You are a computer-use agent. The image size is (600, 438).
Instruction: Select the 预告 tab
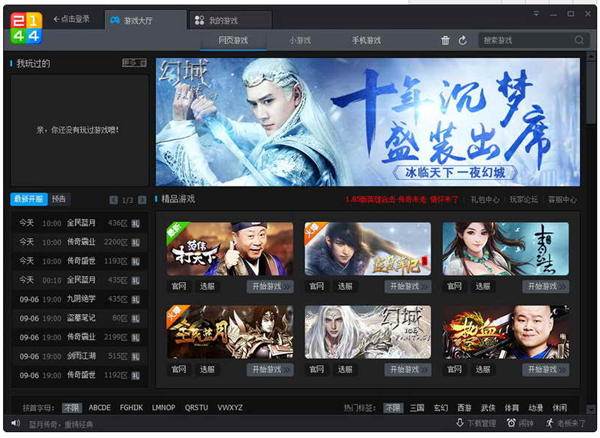pos(59,199)
